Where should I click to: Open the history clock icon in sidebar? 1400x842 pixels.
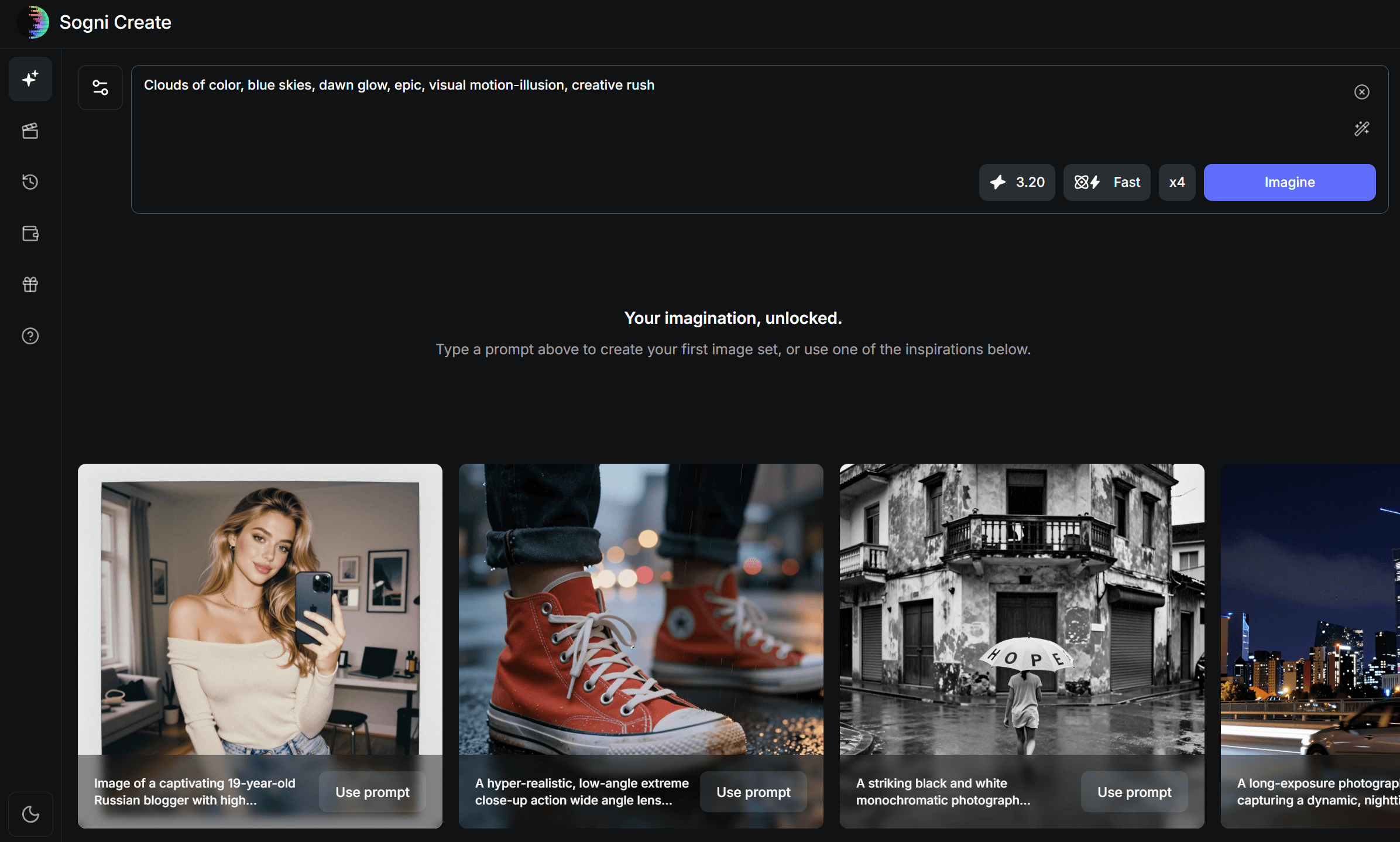(x=30, y=182)
